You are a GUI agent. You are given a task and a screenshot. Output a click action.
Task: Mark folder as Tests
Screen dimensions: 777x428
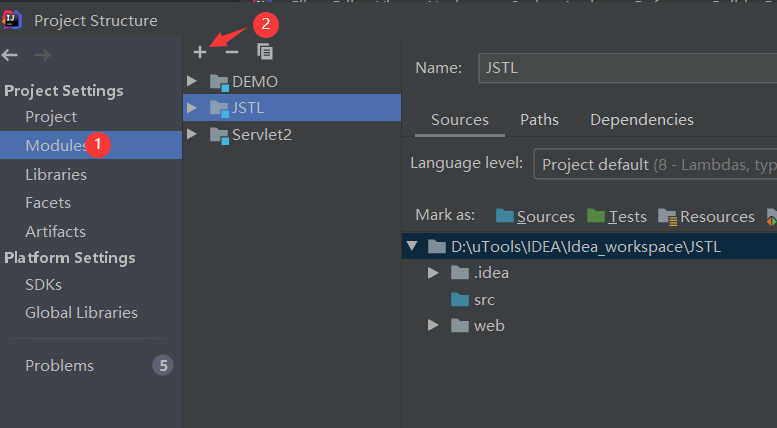pos(617,216)
